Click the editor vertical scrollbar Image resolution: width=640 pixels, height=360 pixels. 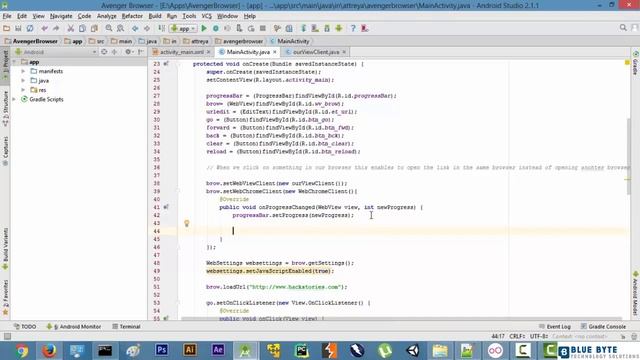(629, 157)
